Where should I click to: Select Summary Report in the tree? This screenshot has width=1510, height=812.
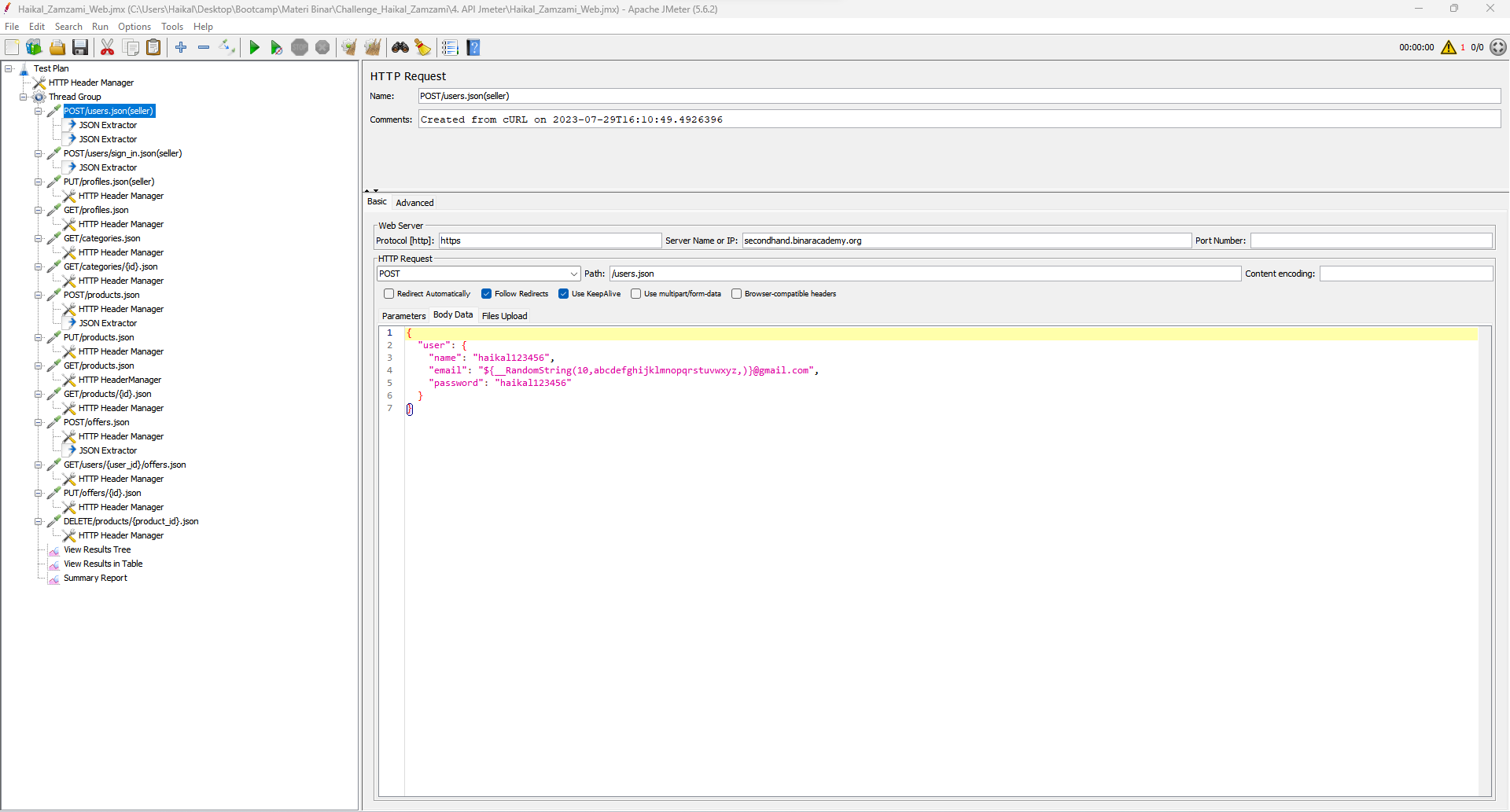tap(95, 578)
